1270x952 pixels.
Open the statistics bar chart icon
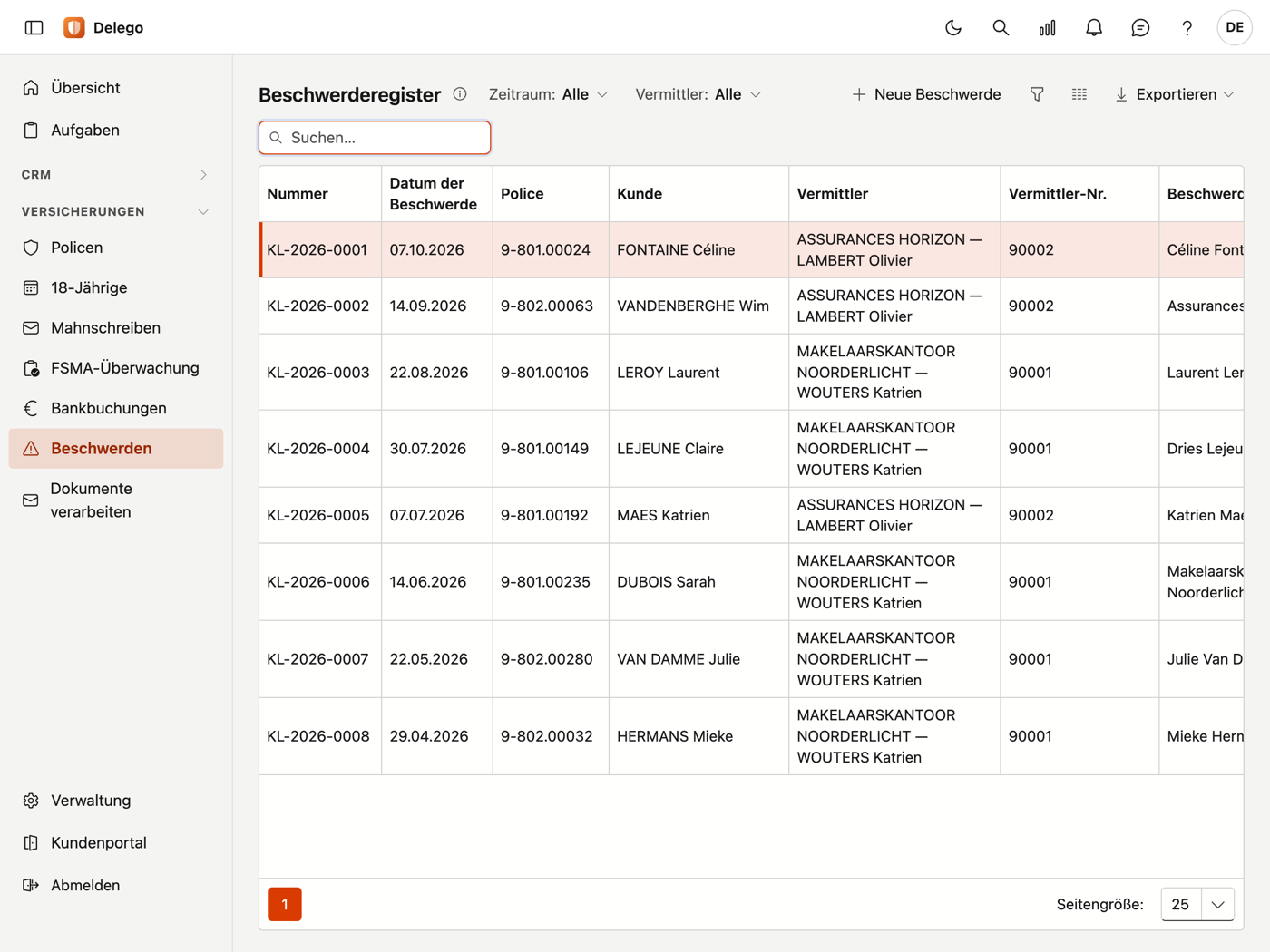(x=1047, y=27)
